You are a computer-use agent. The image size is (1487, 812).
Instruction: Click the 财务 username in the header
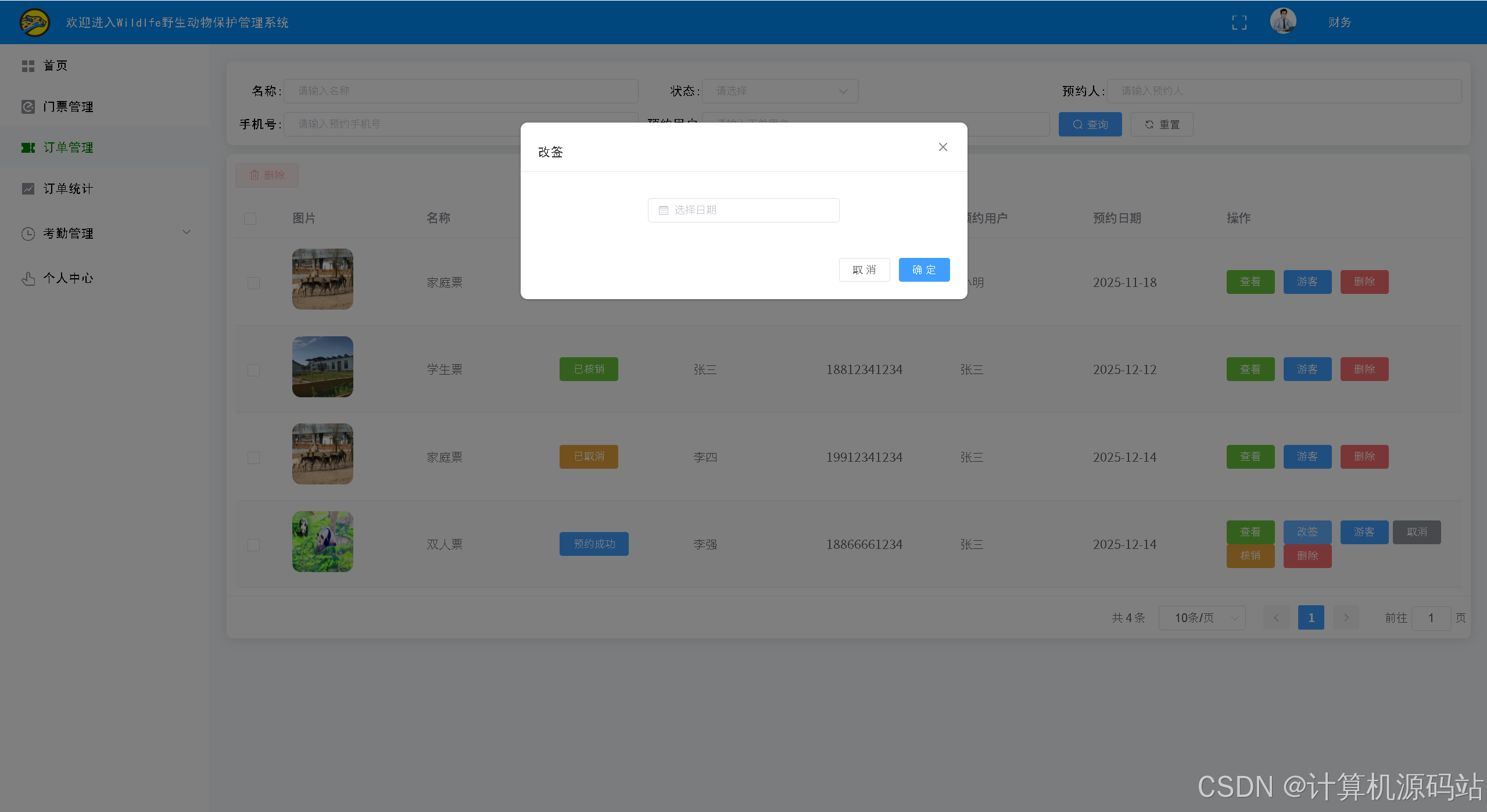pos(1339,22)
